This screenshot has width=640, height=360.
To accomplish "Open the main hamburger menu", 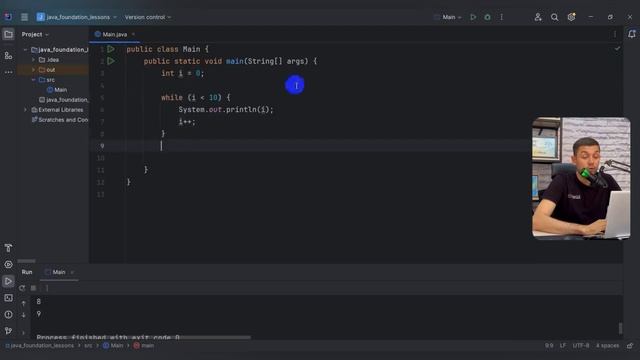I will click(24, 17).
